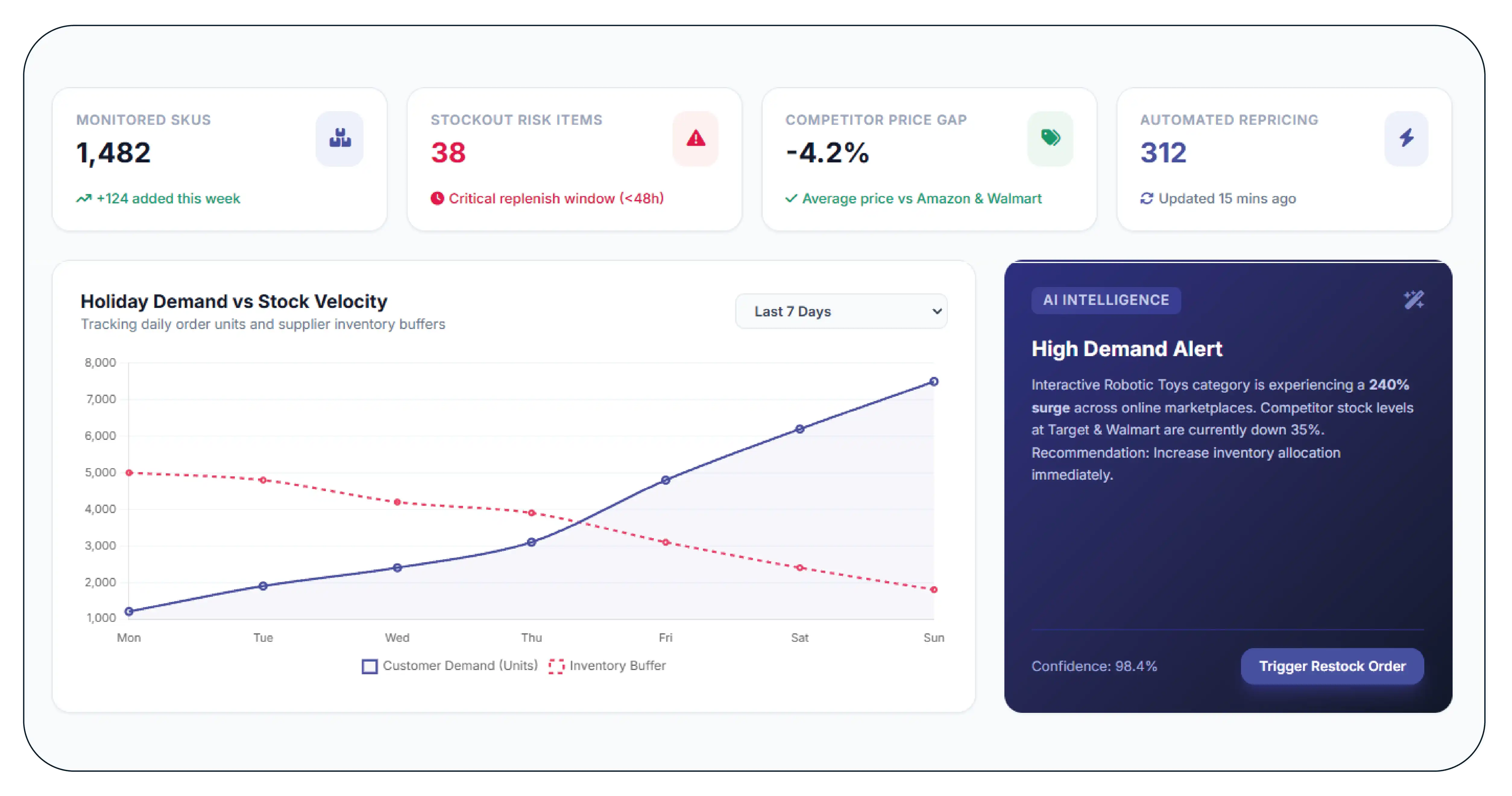Click the High Demand Alert heading
This screenshot has height=796, width=1512.
pos(1127,349)
